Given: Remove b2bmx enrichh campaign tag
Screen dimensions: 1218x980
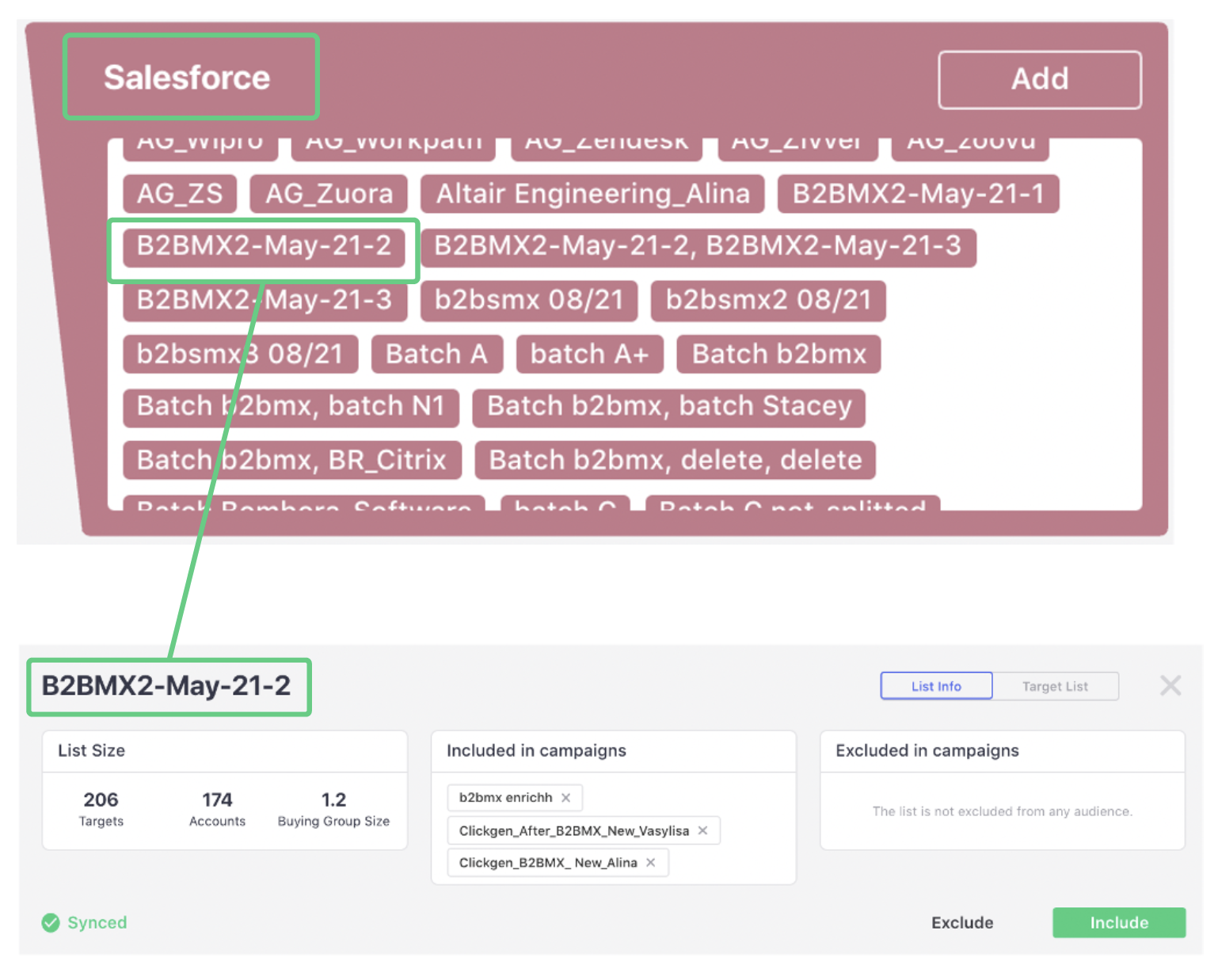Looking at the screenshot, I should 565,798.
